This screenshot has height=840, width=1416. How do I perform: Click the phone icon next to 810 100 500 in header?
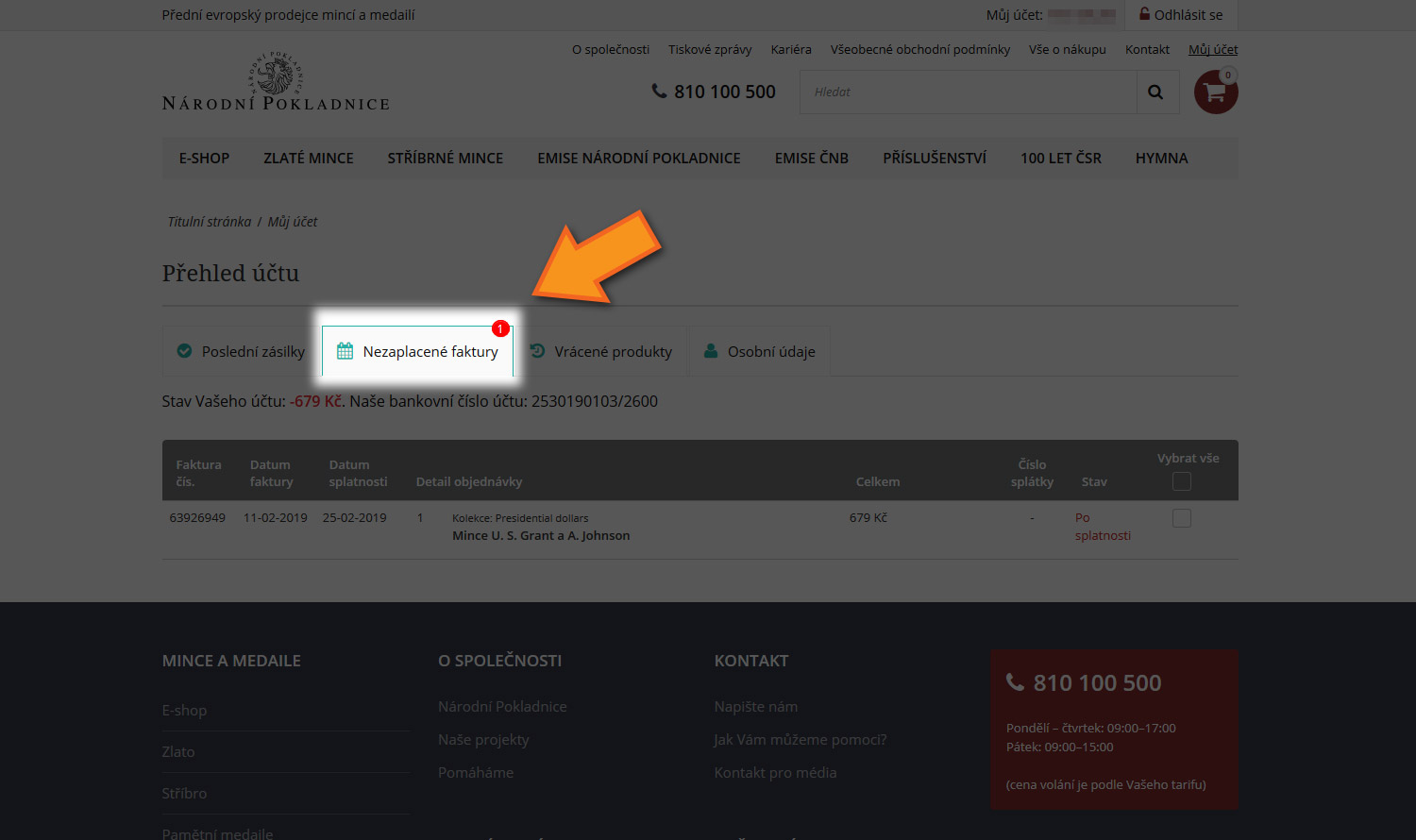click(659, 92)
